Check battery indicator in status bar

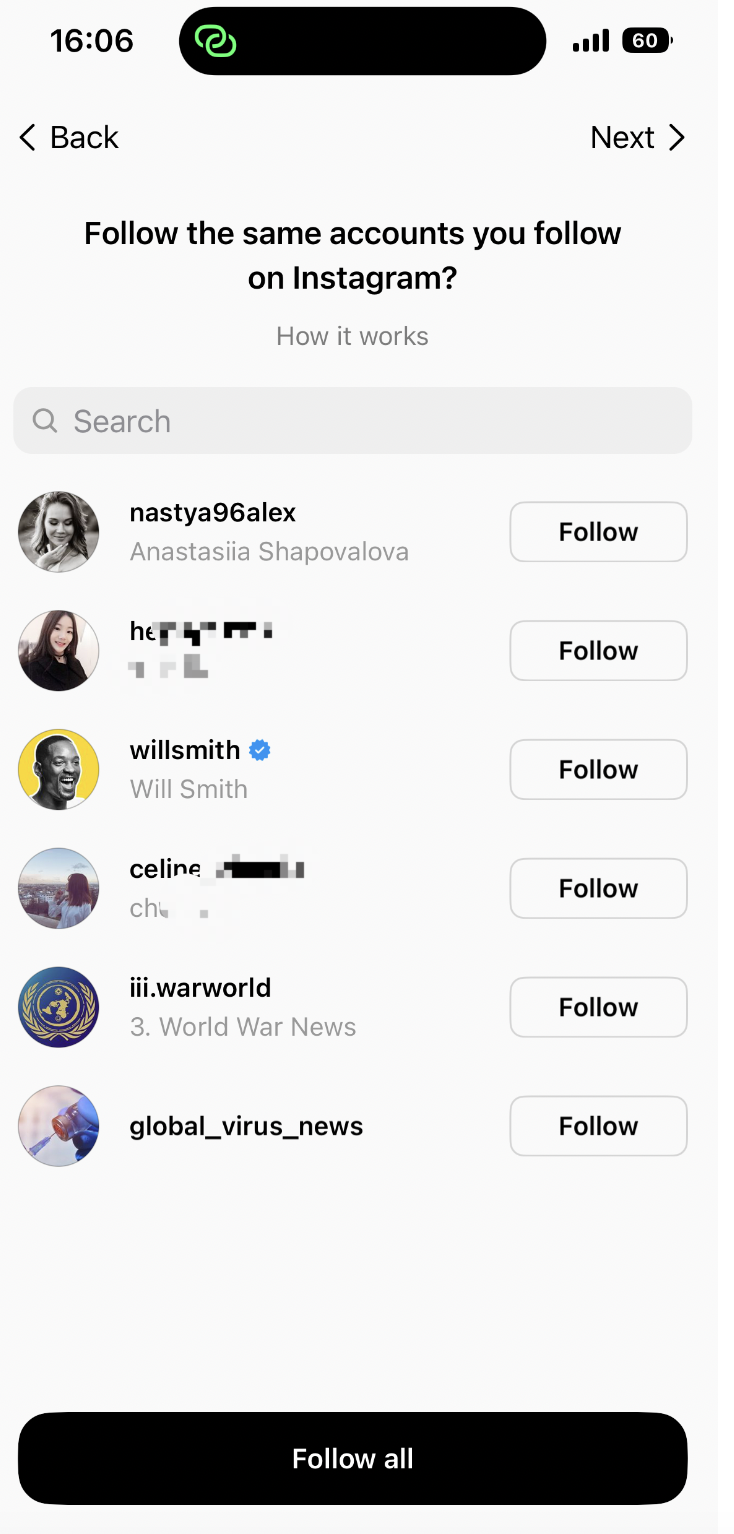click(647, 41)
